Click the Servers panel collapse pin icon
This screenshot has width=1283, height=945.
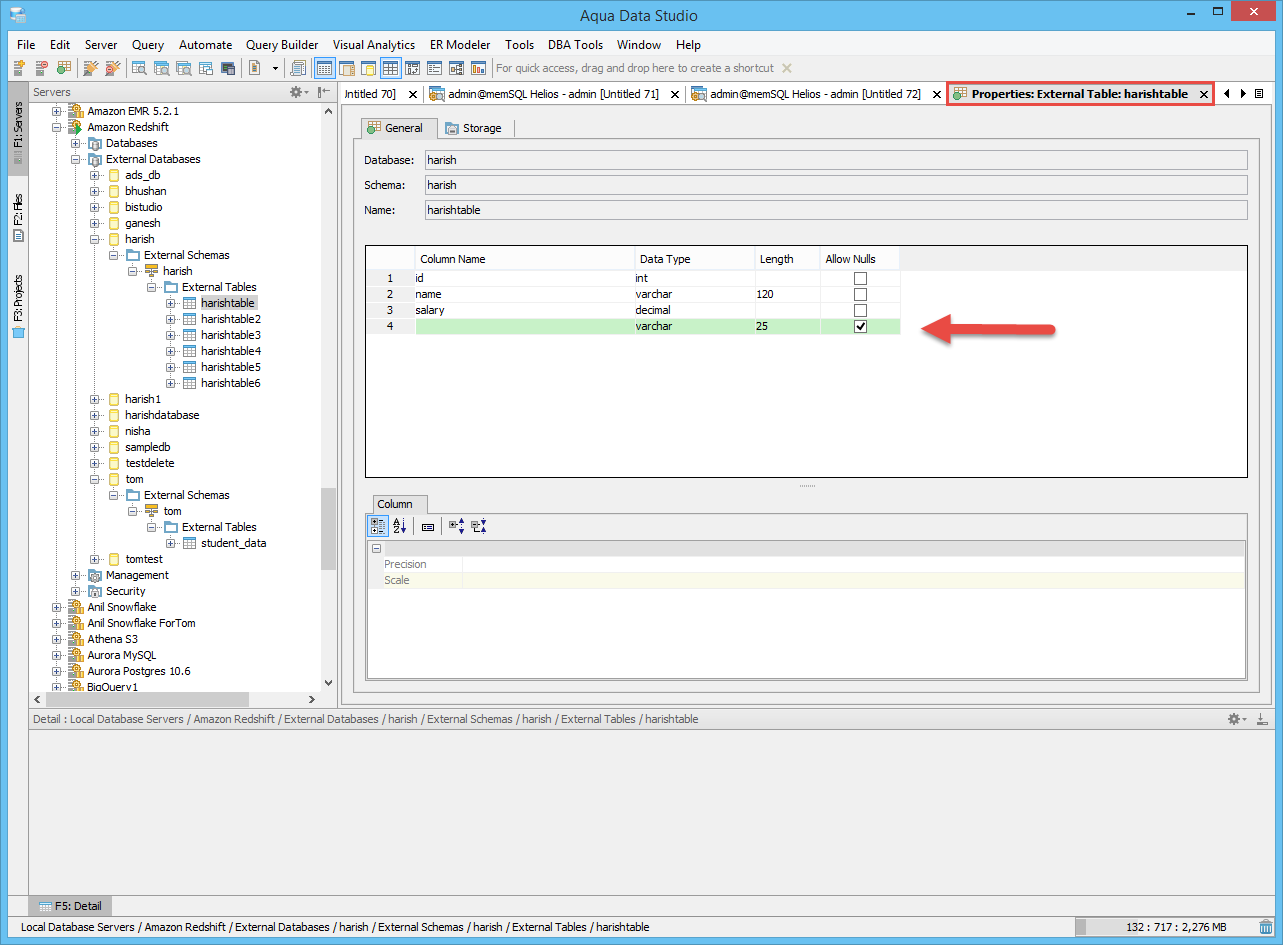[x=324, y=92]
